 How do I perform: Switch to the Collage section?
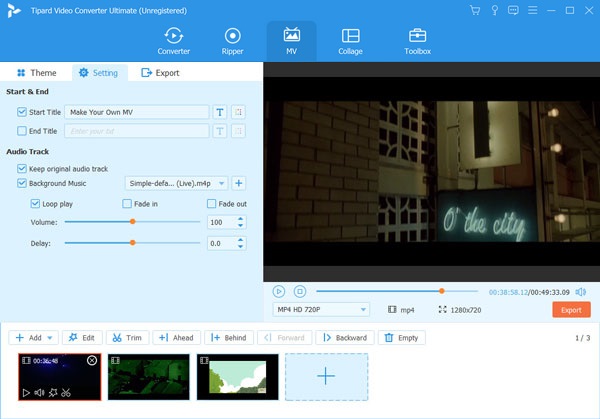(x=350, y=41)
